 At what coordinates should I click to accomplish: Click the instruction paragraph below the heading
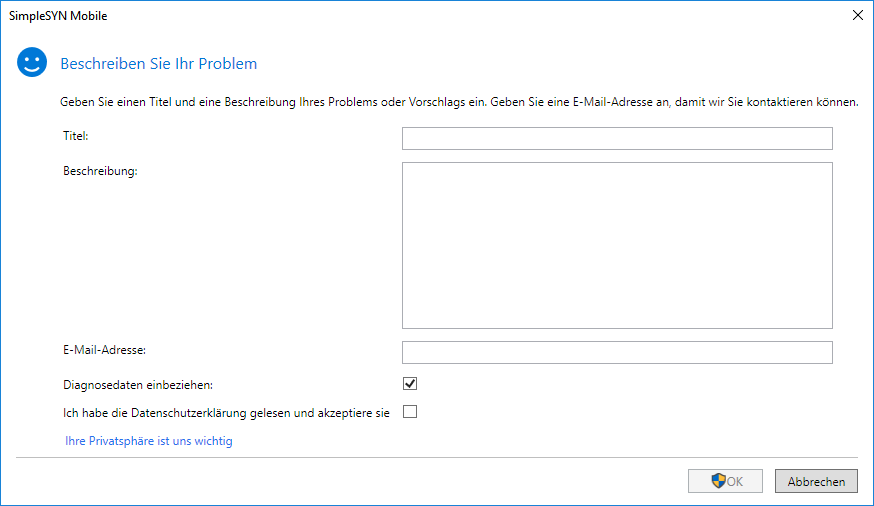coord(460,102)
